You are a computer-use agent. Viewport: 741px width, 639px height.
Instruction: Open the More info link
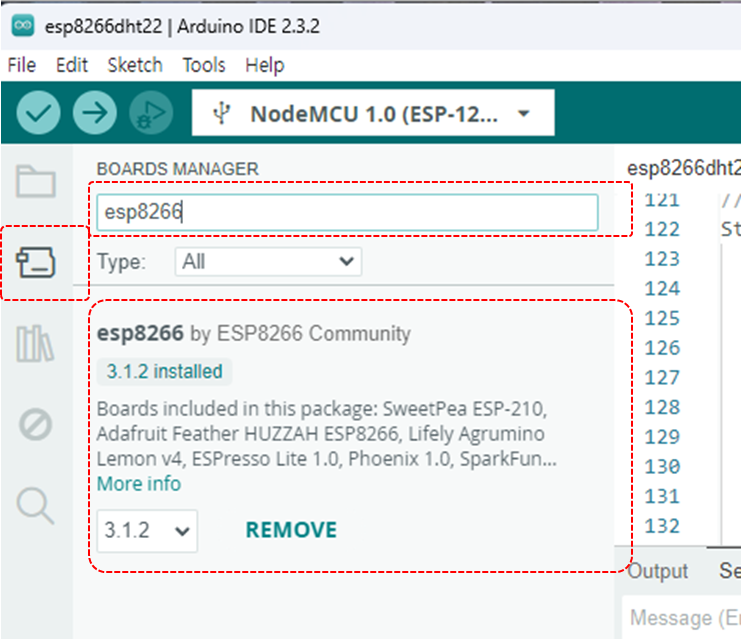click(139, 484)
